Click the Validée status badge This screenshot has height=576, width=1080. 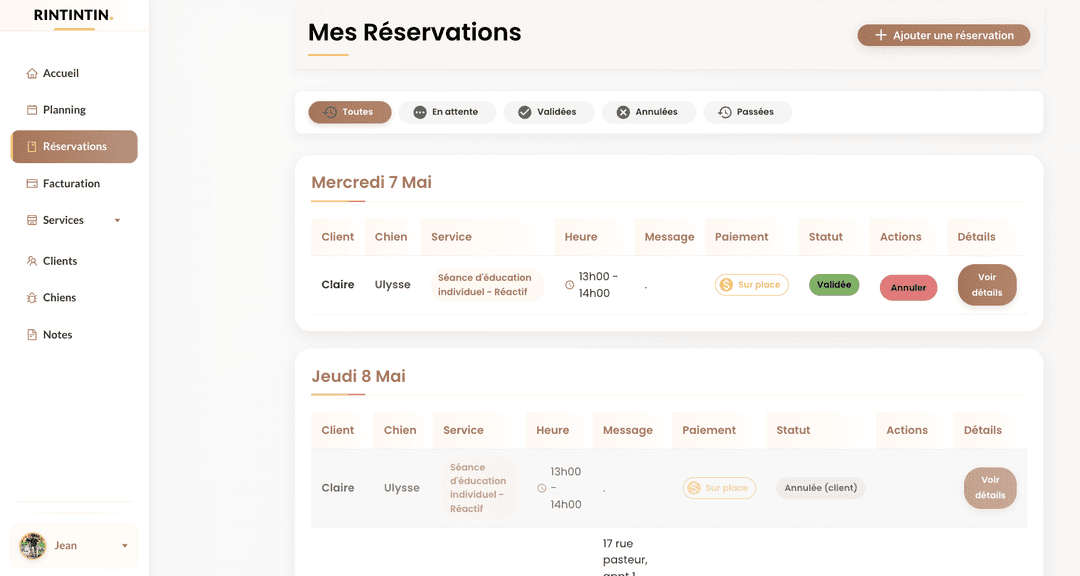coord(834,285)
